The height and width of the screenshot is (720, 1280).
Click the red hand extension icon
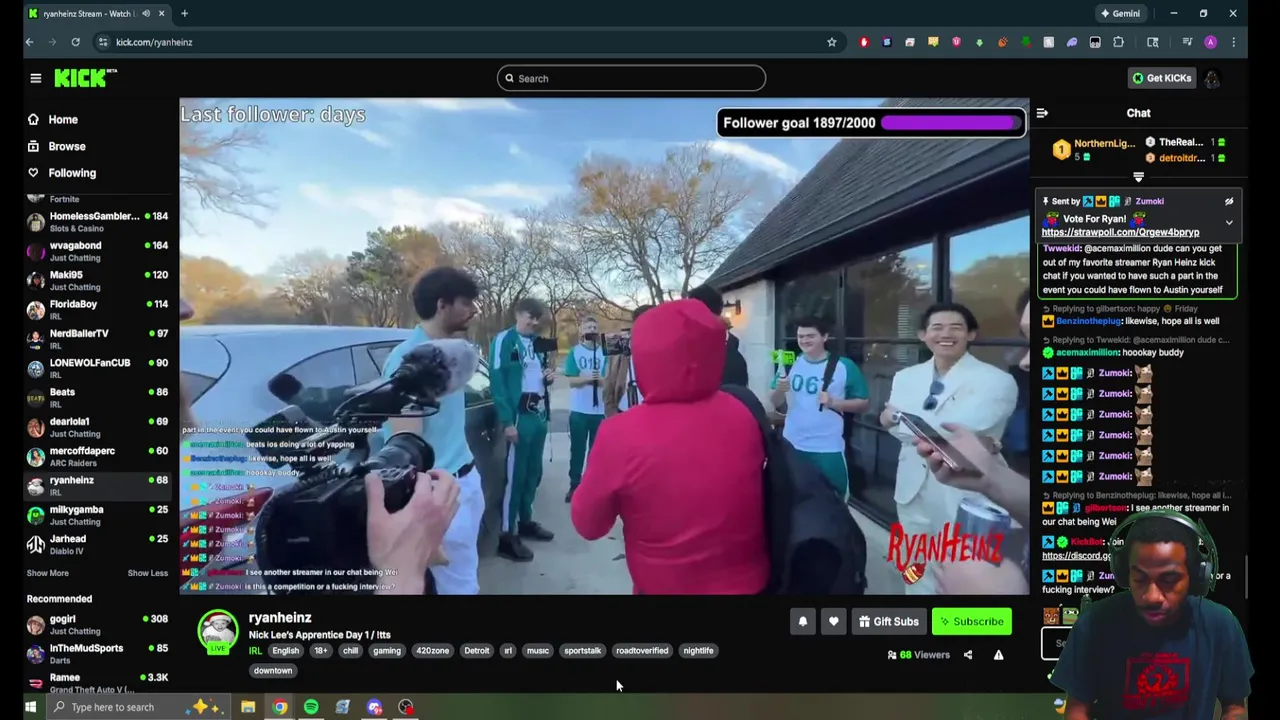coord(864,42)
